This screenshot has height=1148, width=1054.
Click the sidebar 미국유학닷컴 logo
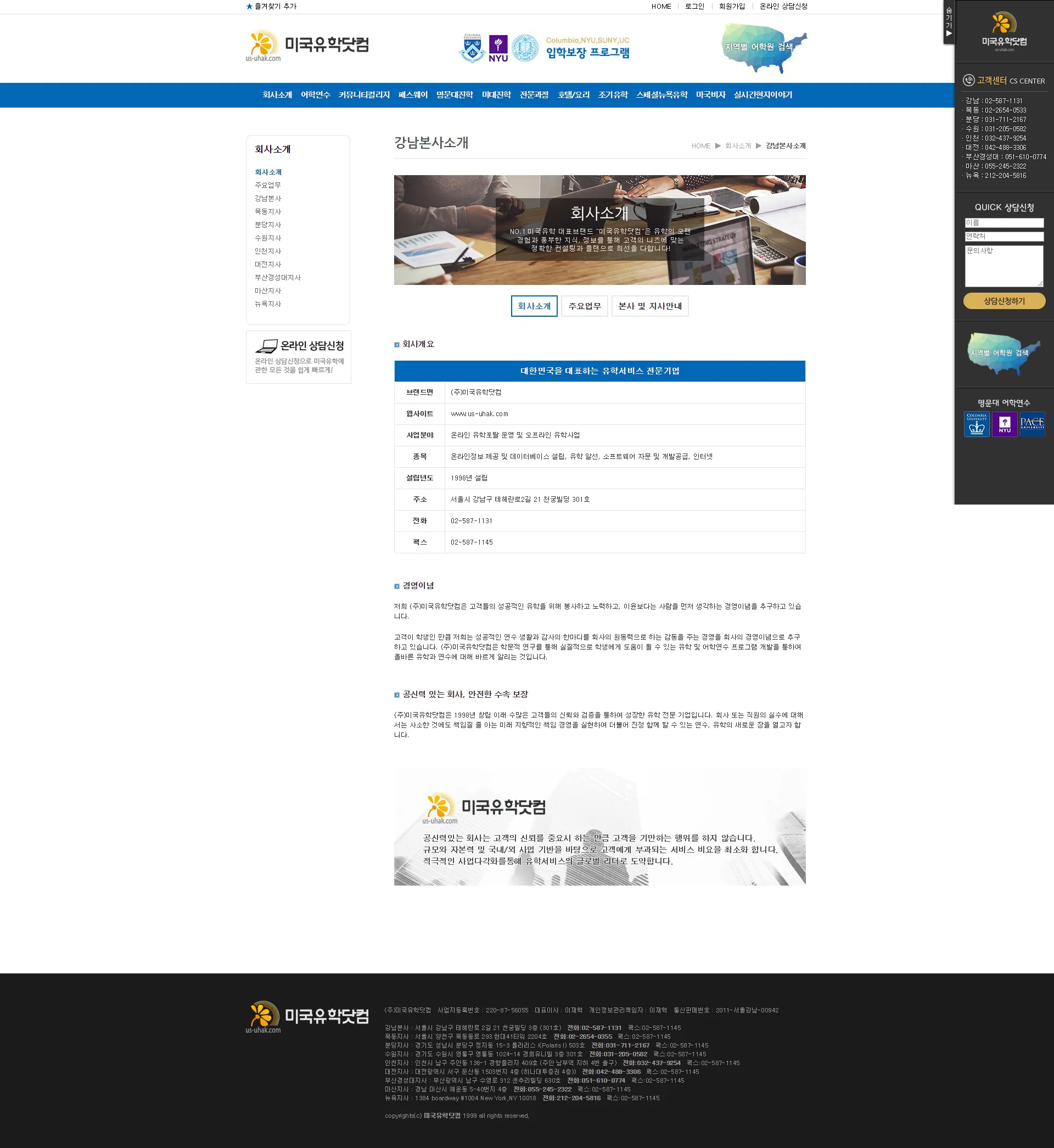click(x=1004, y=32)
